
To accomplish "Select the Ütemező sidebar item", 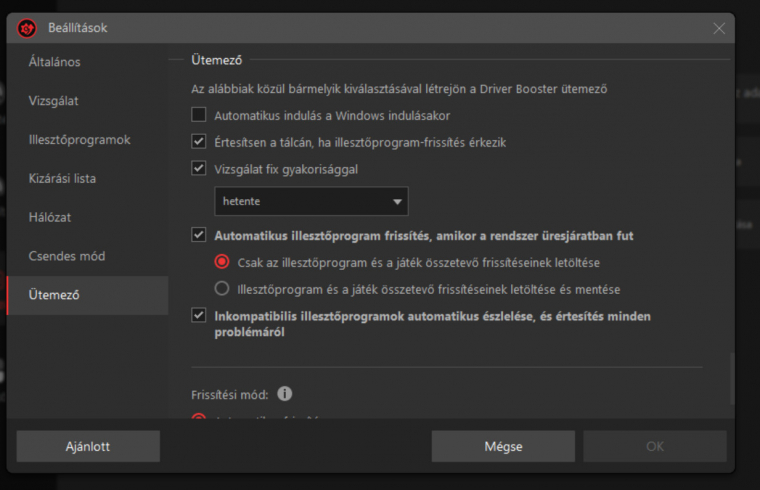I will tap(88, 295).
